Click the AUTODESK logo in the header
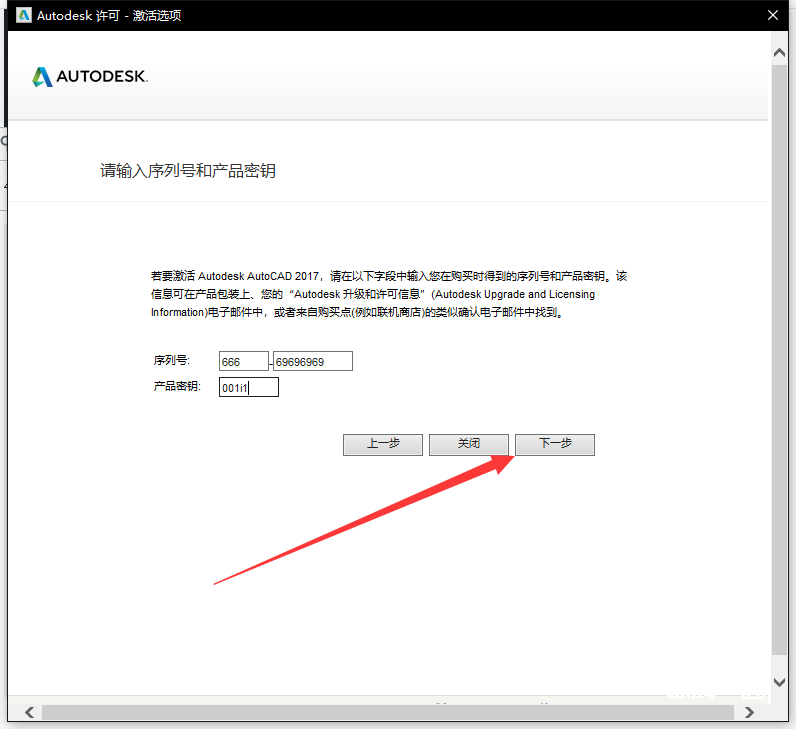The image size is (796, 729). (x=90, y=77)
